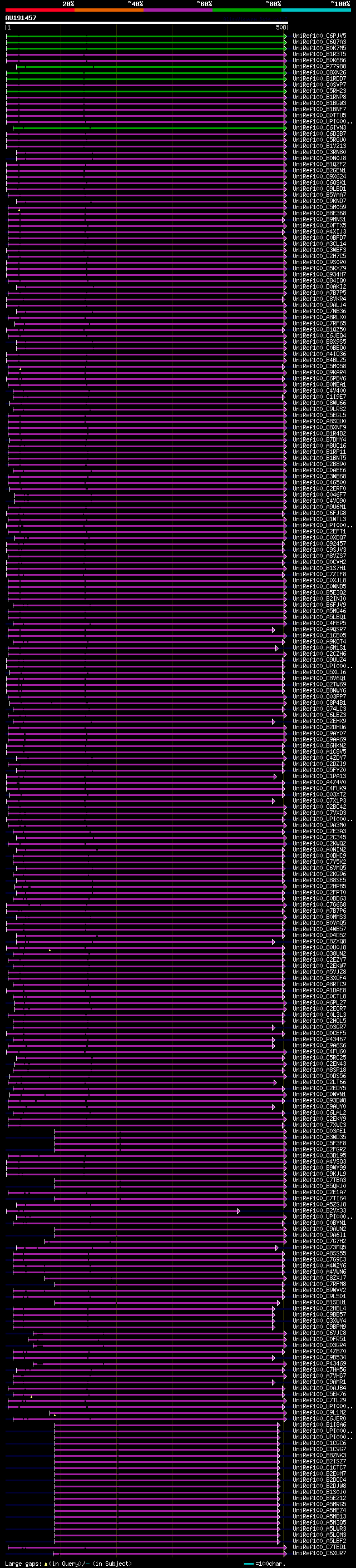Click the =100char. scale legend text
This screenshot has width=356, height=1568.
(270, 1564)
